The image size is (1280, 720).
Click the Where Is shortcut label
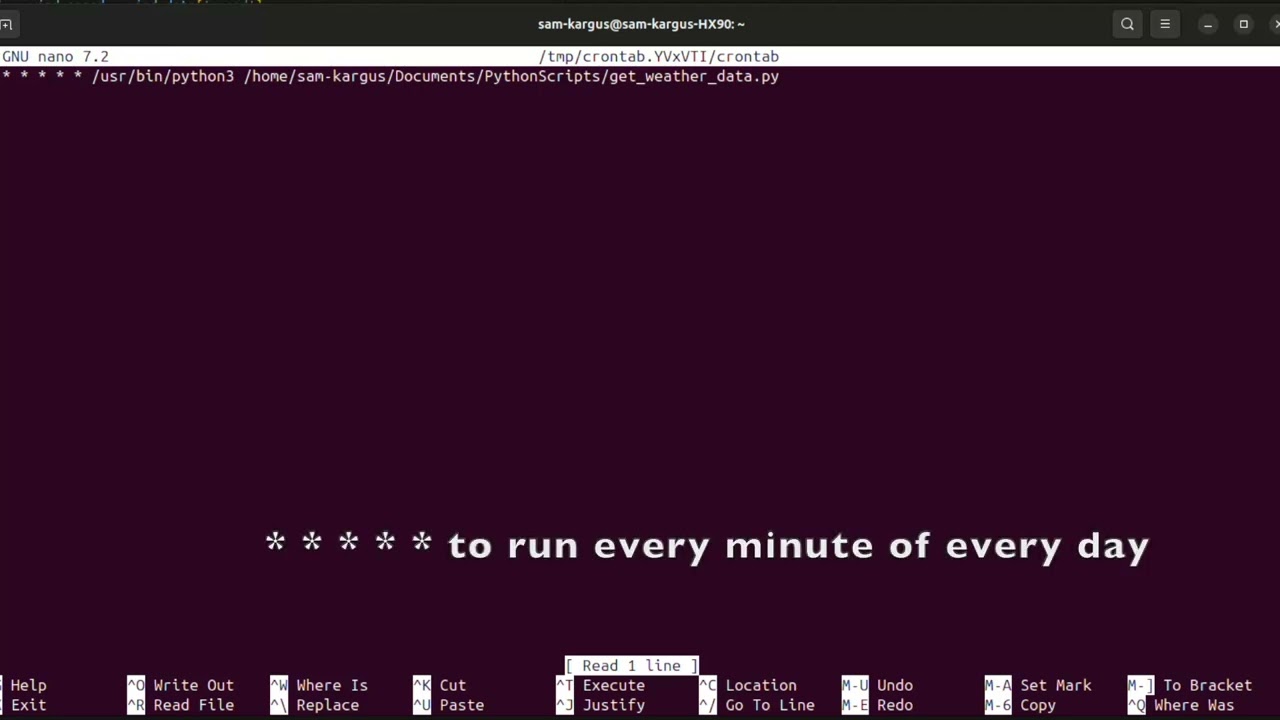332,685
